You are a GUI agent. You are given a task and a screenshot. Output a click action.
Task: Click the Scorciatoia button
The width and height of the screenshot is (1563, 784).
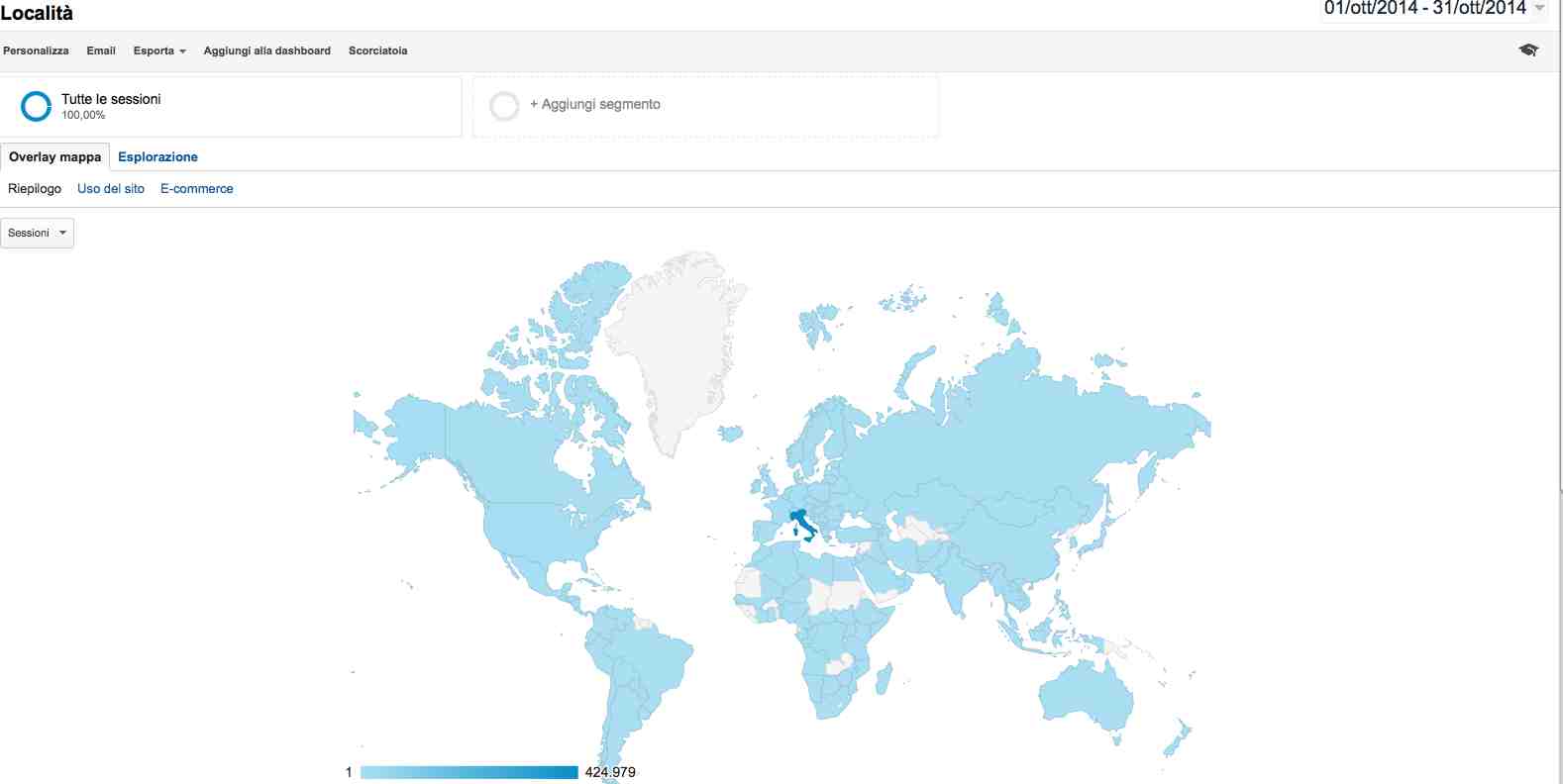pos(377,50)
